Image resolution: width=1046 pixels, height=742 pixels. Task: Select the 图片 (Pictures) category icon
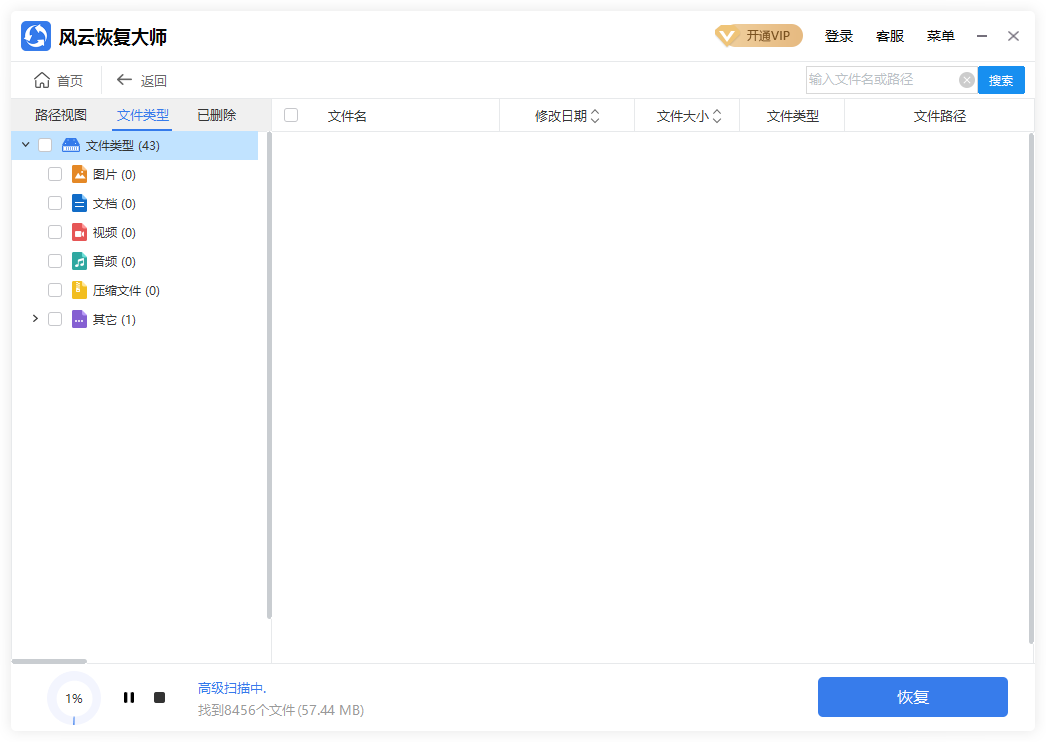pyautogui.click(x=80, y=173)
